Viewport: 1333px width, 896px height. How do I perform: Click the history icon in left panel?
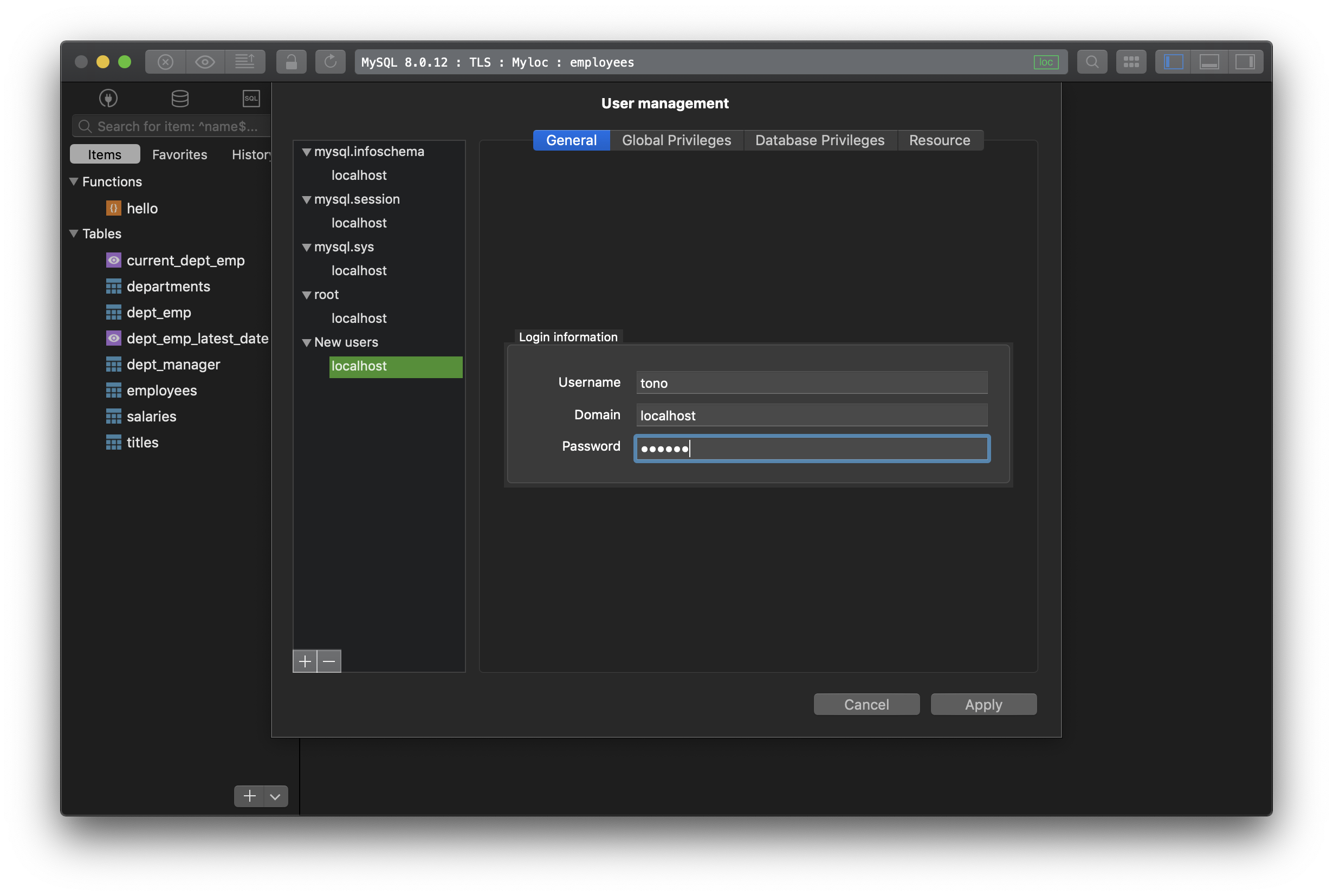[253, 154]
